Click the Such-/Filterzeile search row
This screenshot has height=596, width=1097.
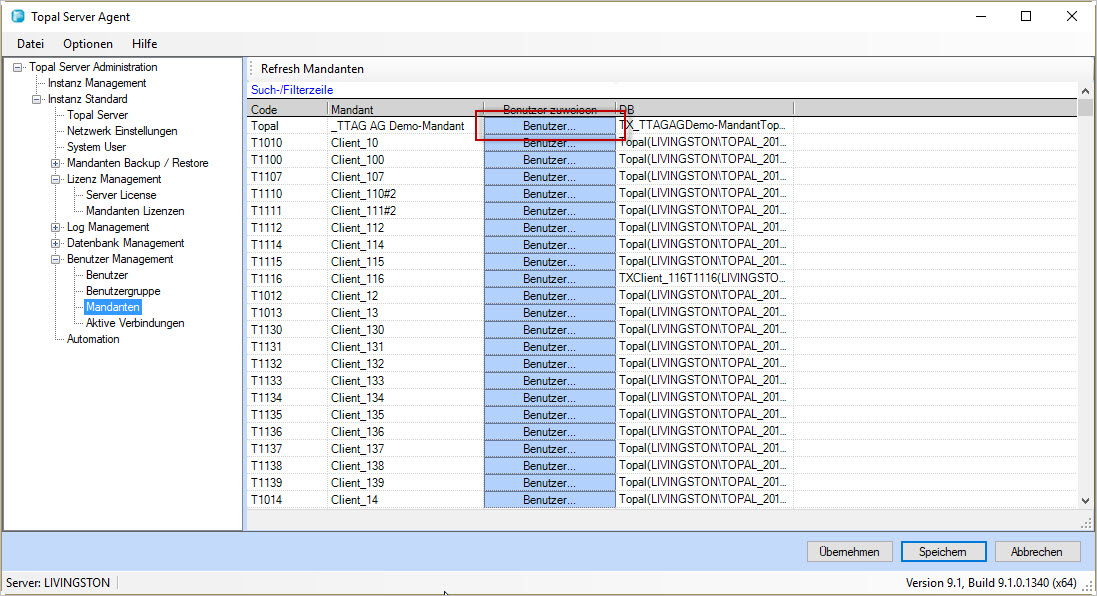(x=663, y=90)
